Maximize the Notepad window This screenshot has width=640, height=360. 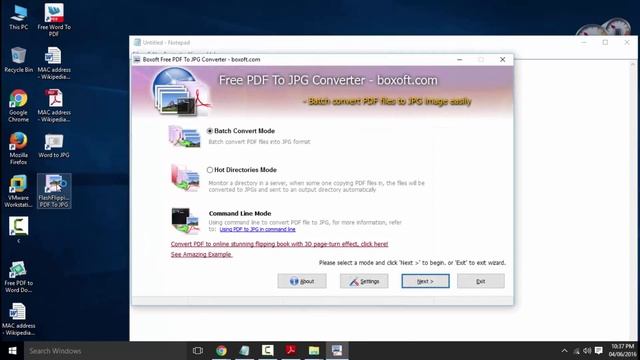(605, 42)
